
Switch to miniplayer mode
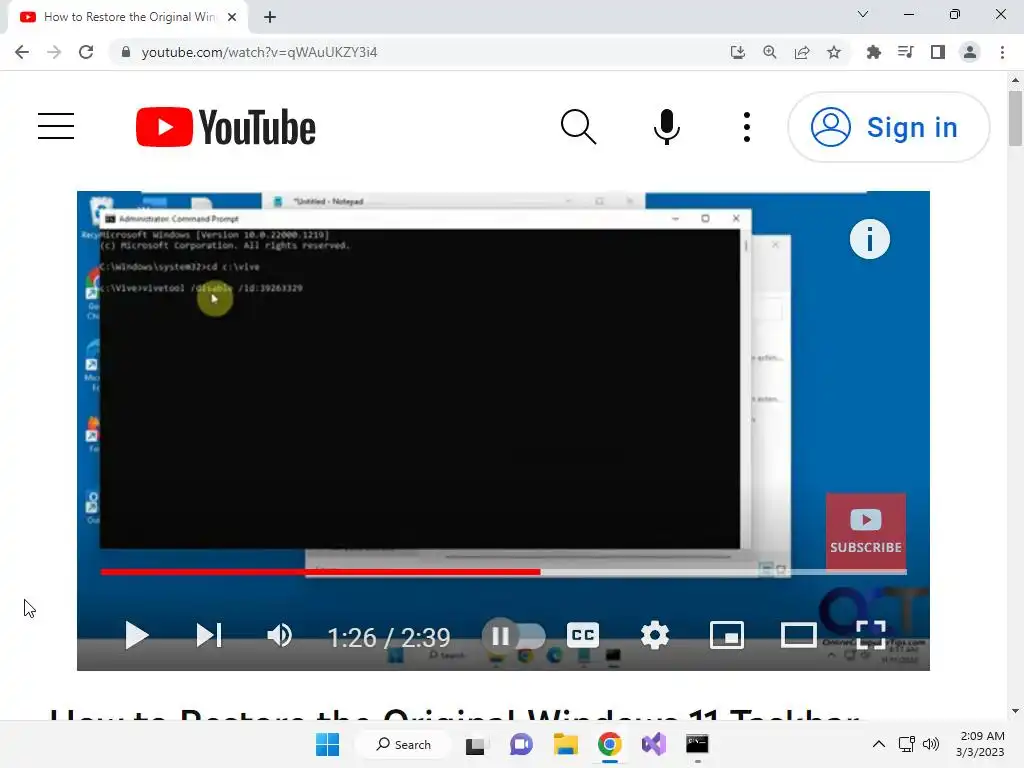(726, 635)
